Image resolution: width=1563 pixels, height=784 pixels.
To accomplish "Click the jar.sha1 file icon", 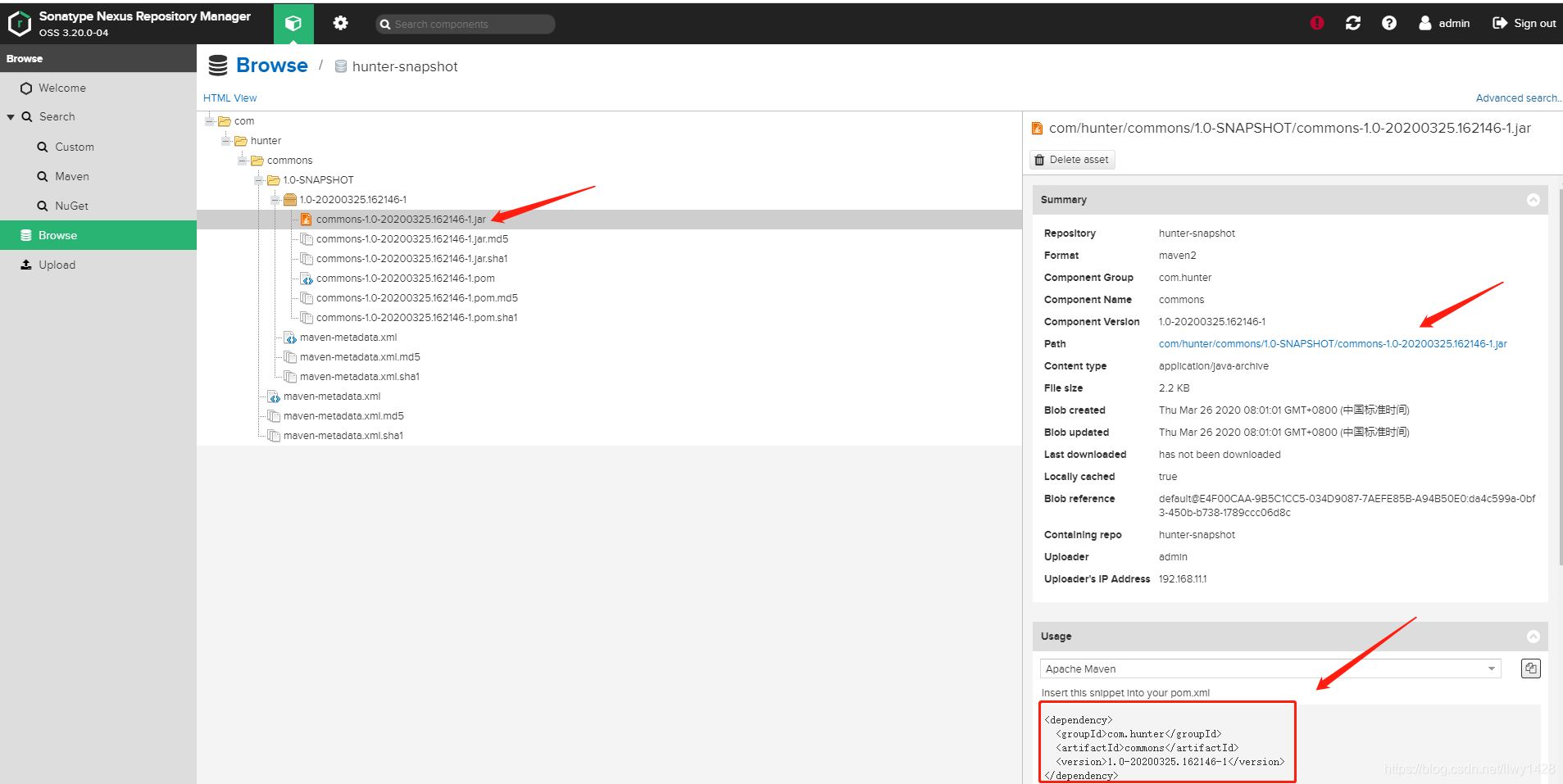I will click(307, 258).
